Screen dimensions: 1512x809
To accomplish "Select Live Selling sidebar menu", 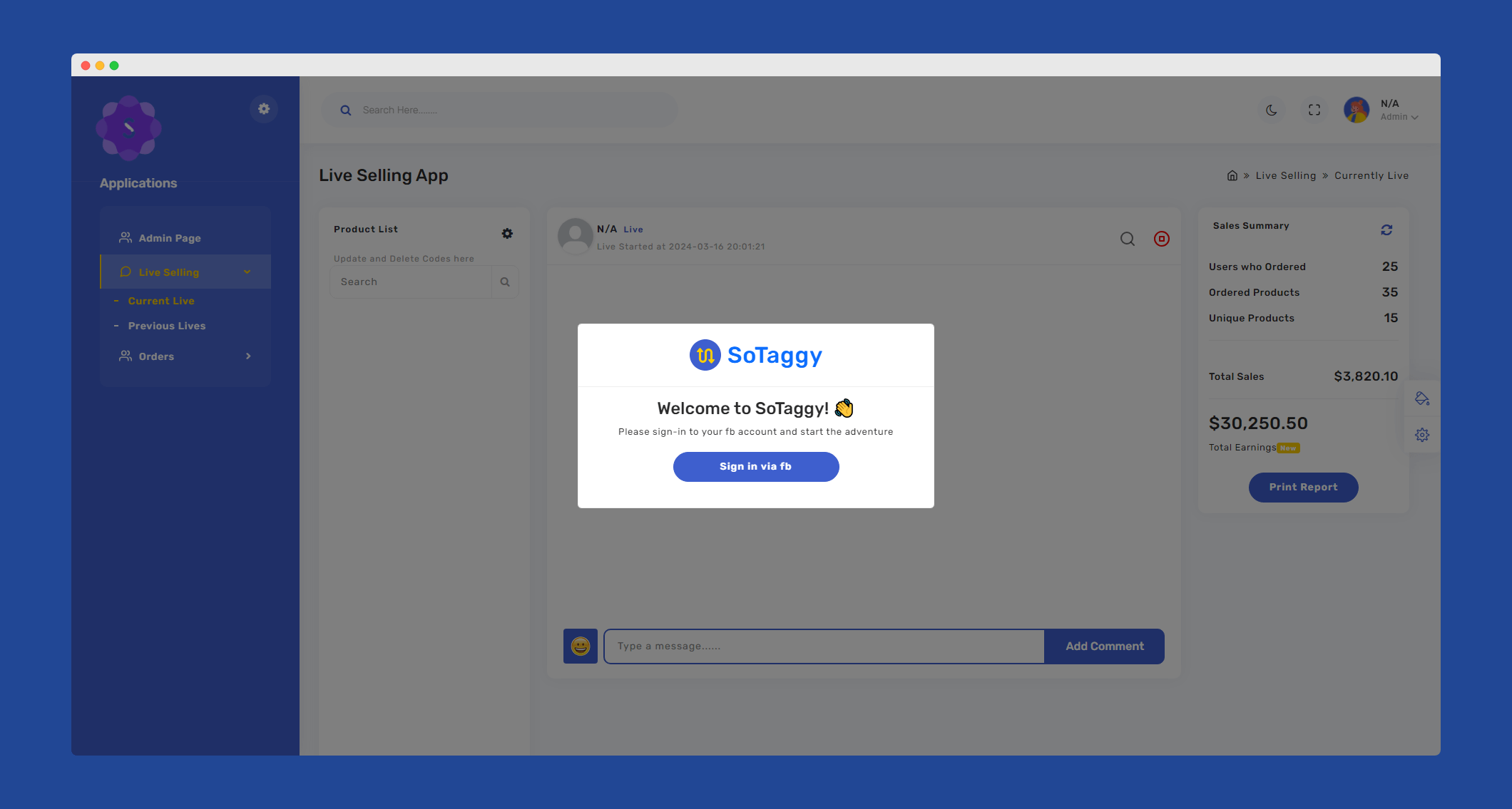I will point(185,272).
